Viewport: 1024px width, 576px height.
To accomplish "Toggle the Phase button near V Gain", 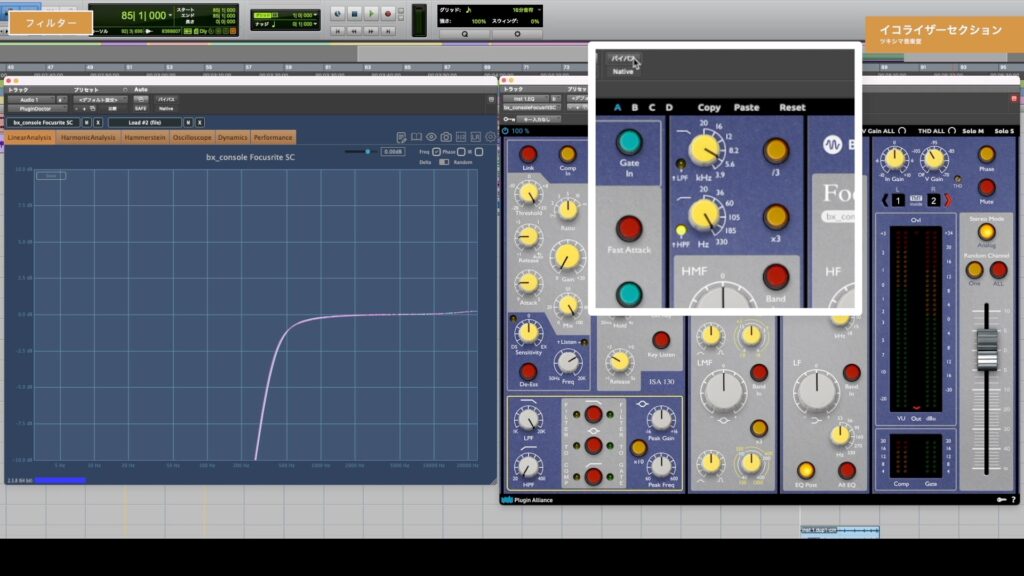I will tap(986, 154).
